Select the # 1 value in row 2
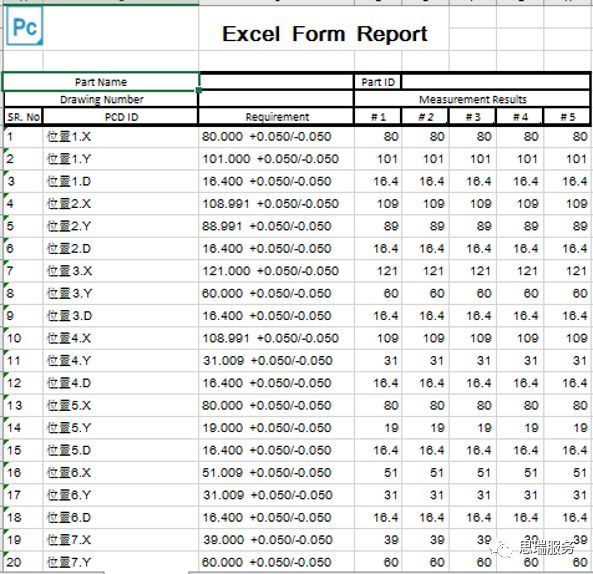The height and width of the screenshot is (574, 593). pos(378,159)
